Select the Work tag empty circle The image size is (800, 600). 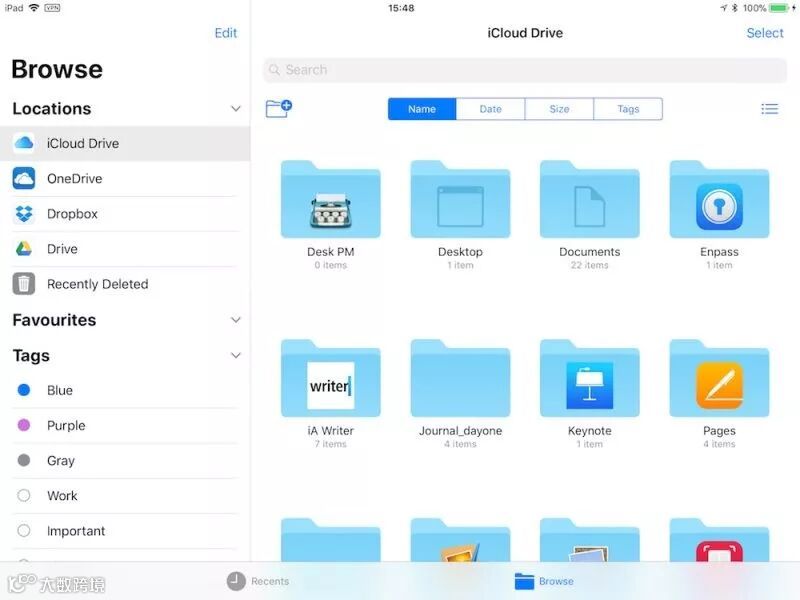pyautogui.click(x=24, y=496)
